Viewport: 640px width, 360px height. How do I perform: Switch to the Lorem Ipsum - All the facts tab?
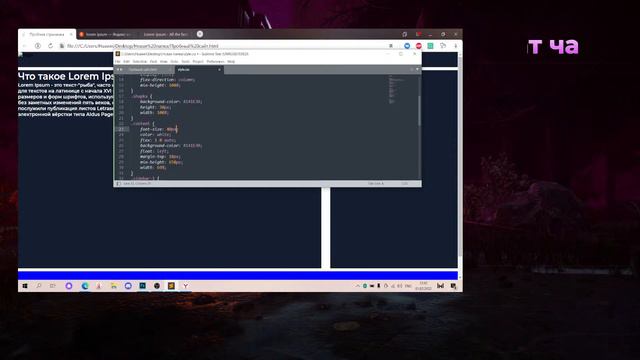(165, 34)
